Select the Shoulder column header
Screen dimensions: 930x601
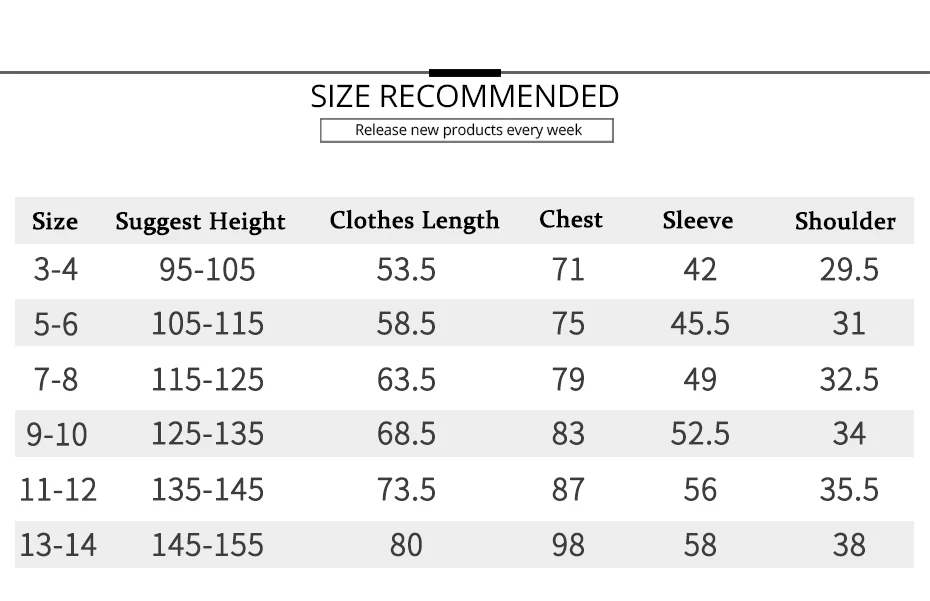845,221
